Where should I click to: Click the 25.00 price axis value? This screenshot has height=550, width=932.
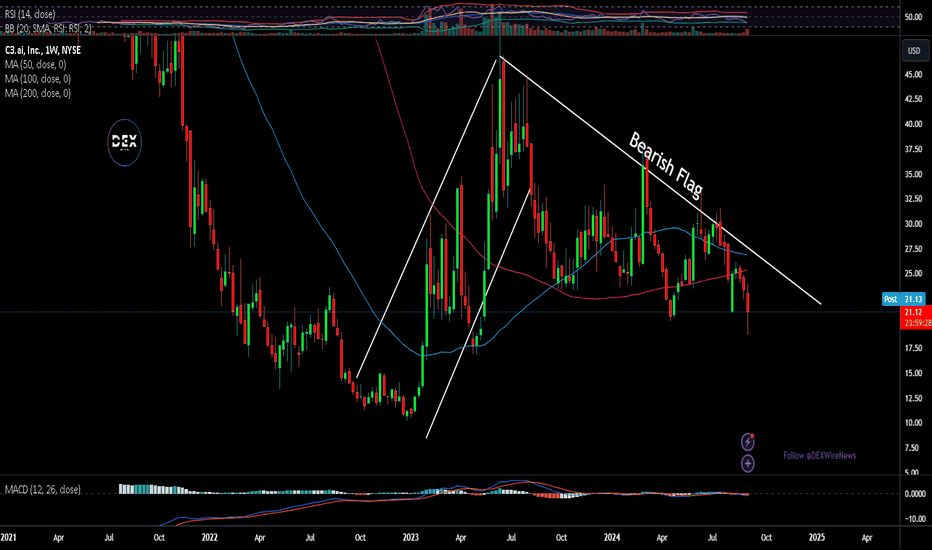point(914,274)
